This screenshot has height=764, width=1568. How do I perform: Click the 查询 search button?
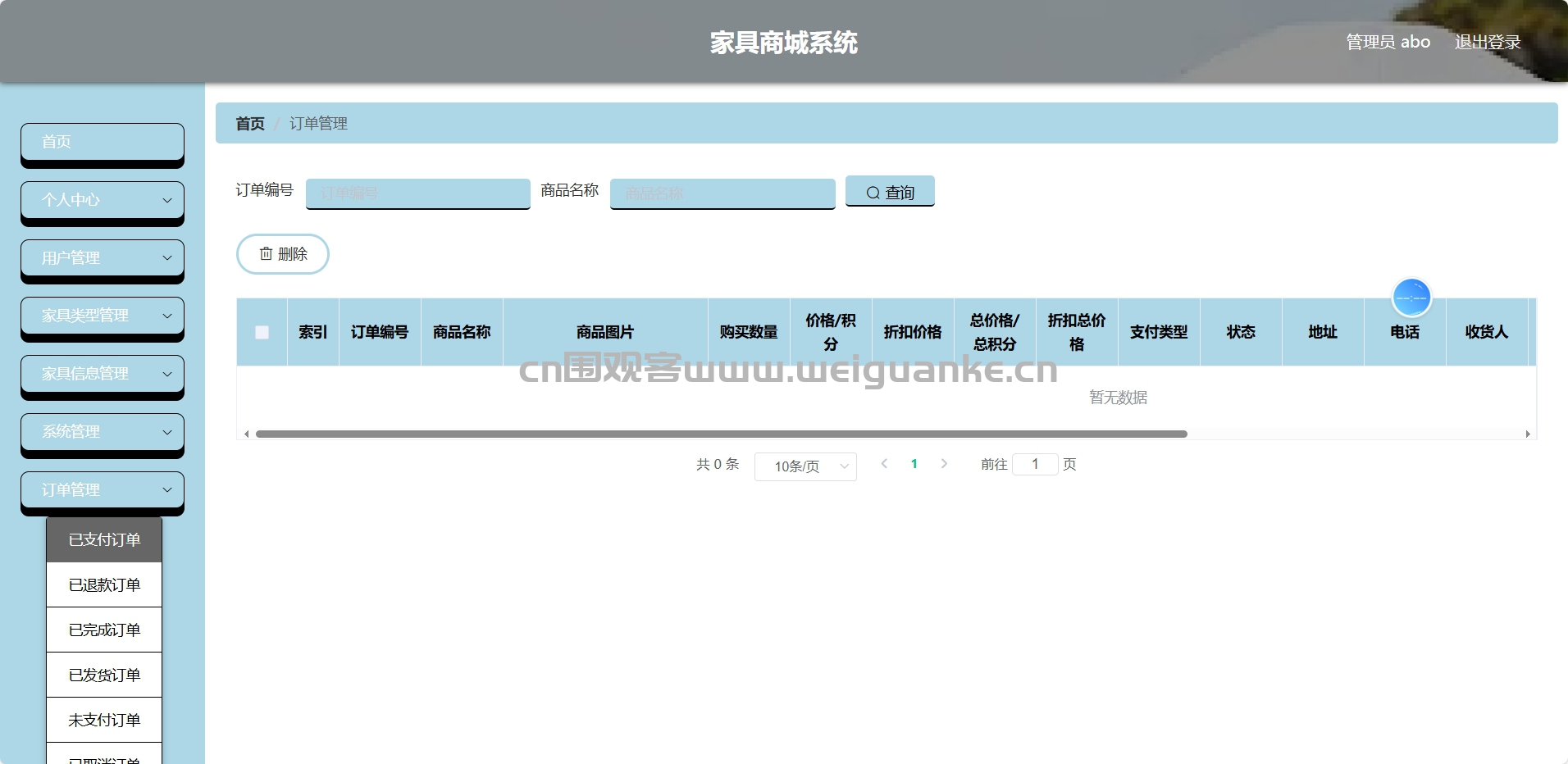pyautogui.click(x=890, y=192)
